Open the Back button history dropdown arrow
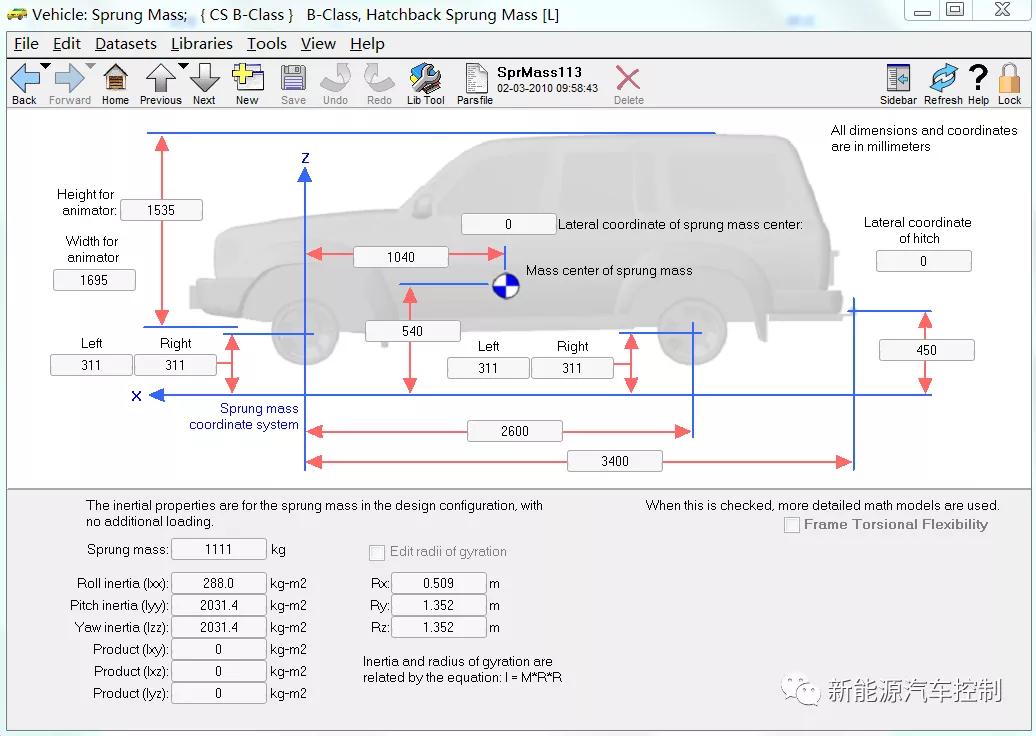 45,67
